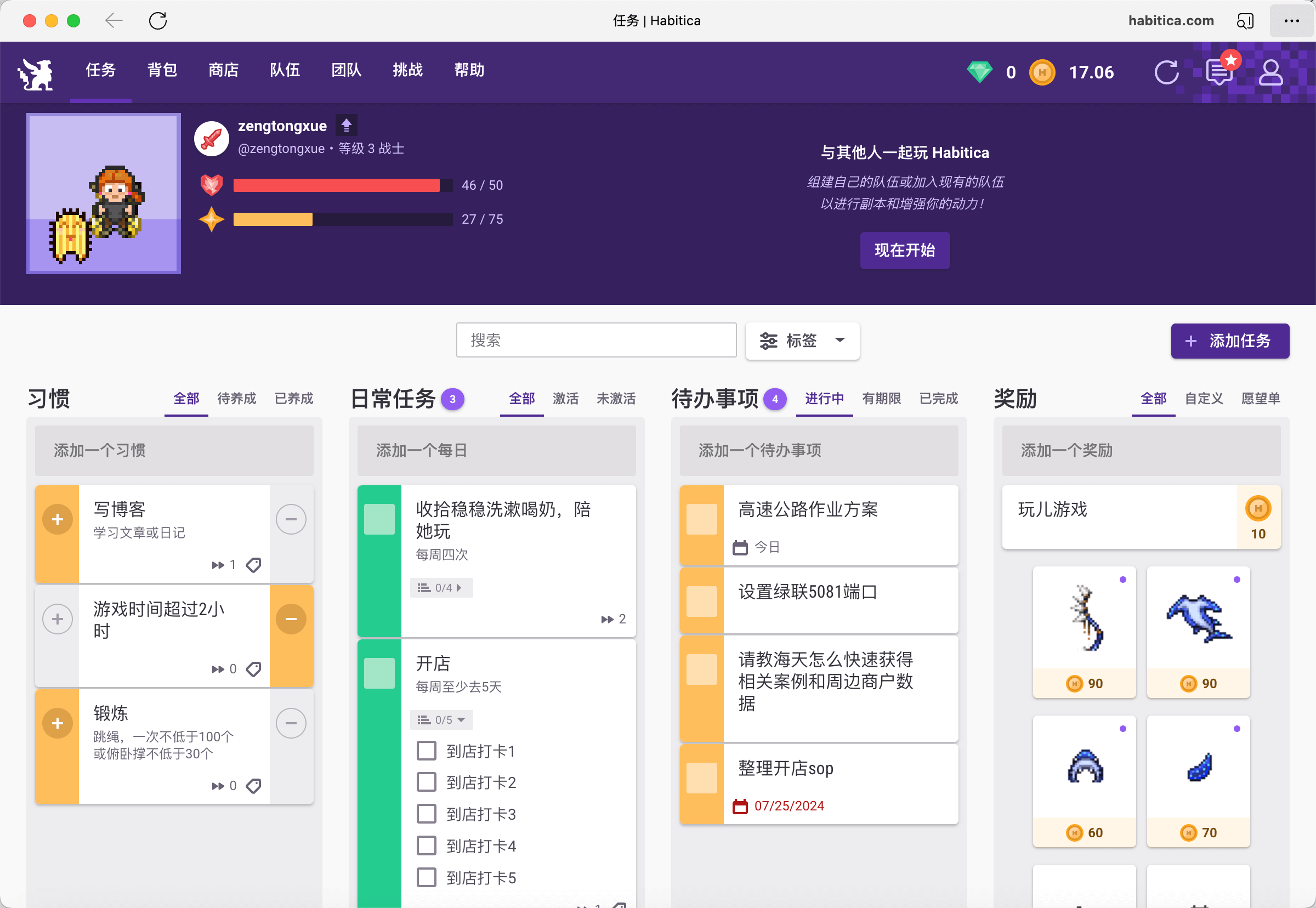Buy the blue helmet reward costing 60
1316x908 pixels.
[x=1085, y=781]
